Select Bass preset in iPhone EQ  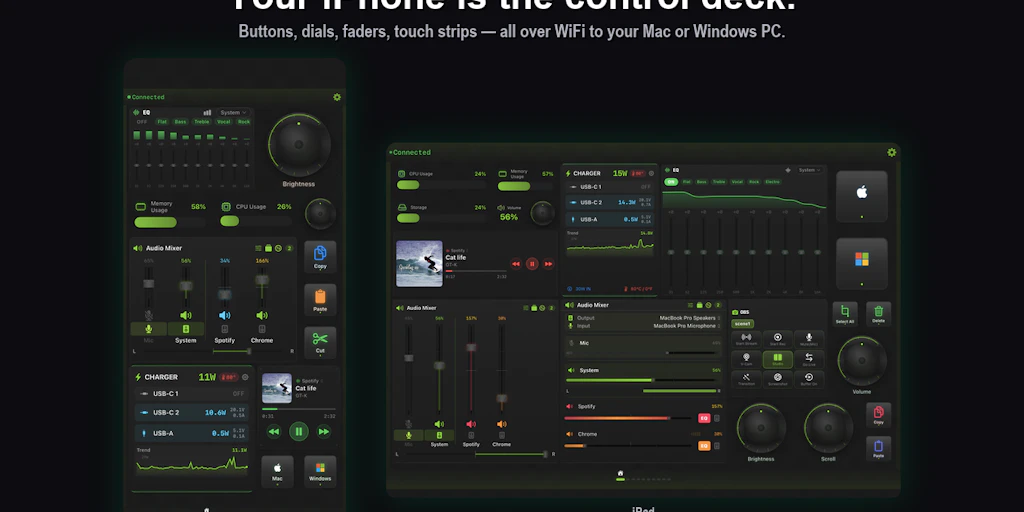click(x=180, y=122)
